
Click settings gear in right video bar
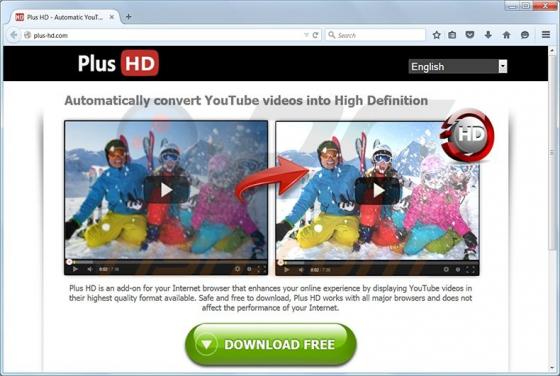point(446,270)
